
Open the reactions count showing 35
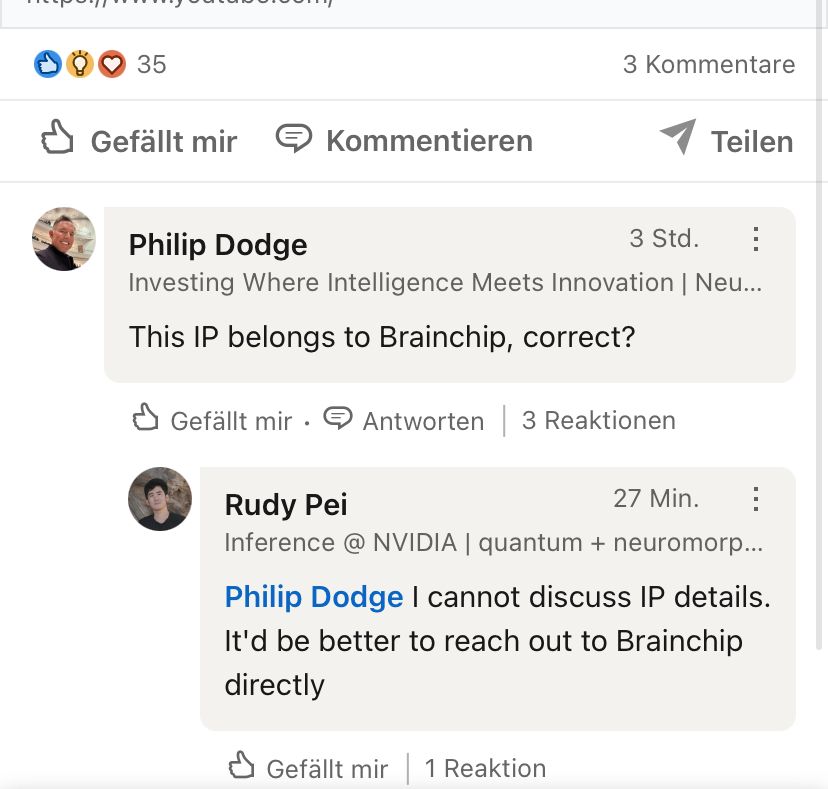click(x=151, y=65)
